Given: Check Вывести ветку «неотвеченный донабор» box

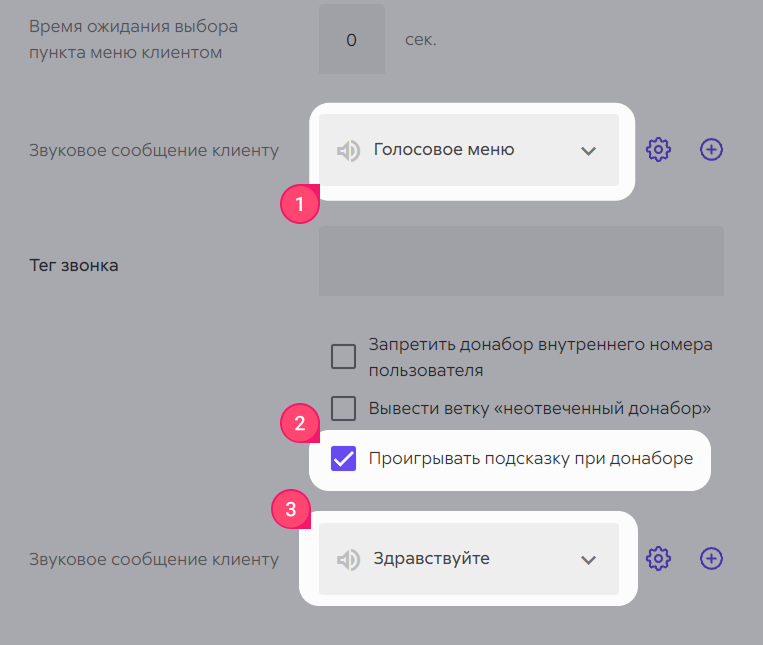Looking at the screenshot, I should pyautogui.click(x=344, y=408).
